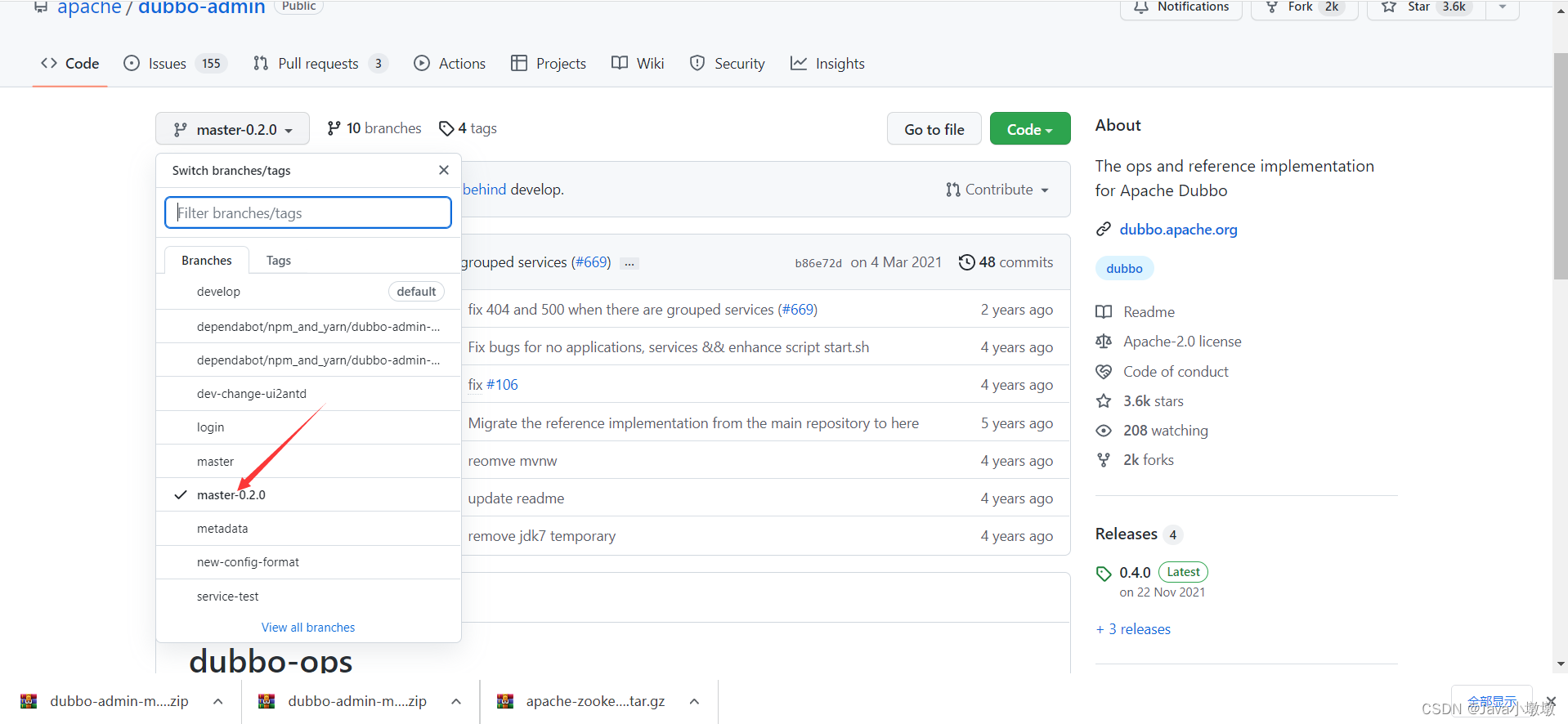1568x724 pixels.
Task: Click the dubbo topic tag
Action: click(1124, 268)
